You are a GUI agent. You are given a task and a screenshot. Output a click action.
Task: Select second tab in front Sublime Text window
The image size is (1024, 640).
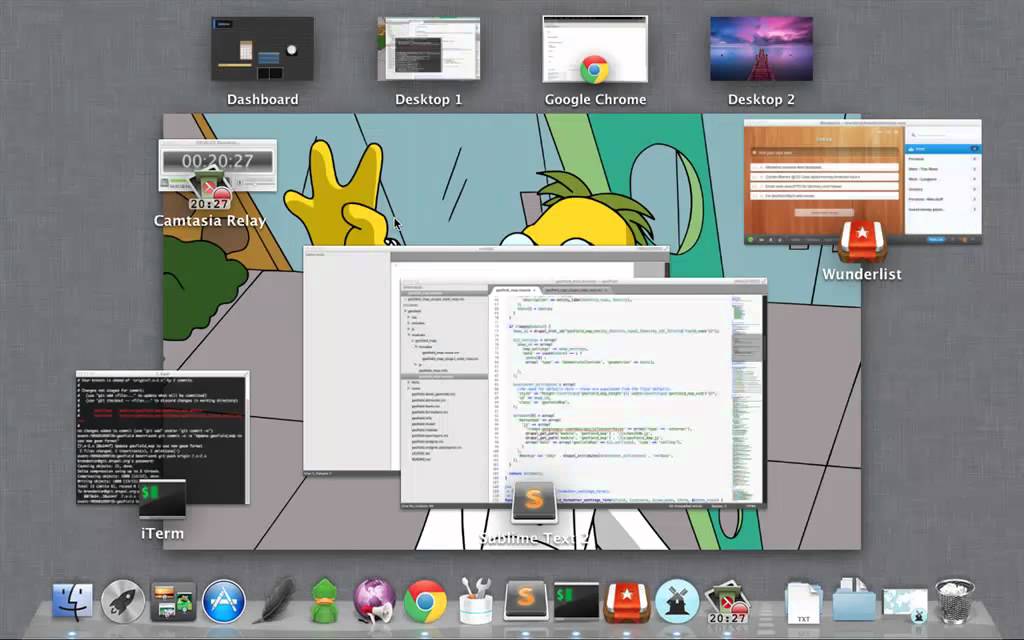click(x=575, y=289)
